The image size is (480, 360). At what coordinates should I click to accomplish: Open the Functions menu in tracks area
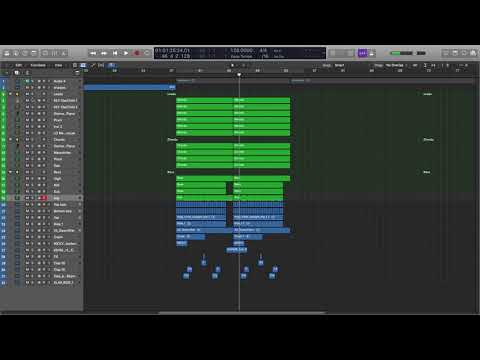[x=38, y=65]
